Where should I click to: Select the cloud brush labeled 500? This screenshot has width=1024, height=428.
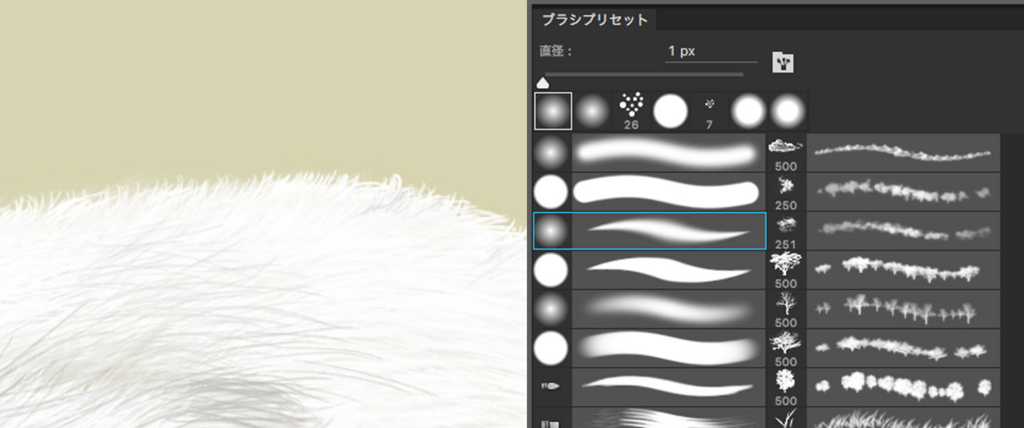tap(786, 153)
